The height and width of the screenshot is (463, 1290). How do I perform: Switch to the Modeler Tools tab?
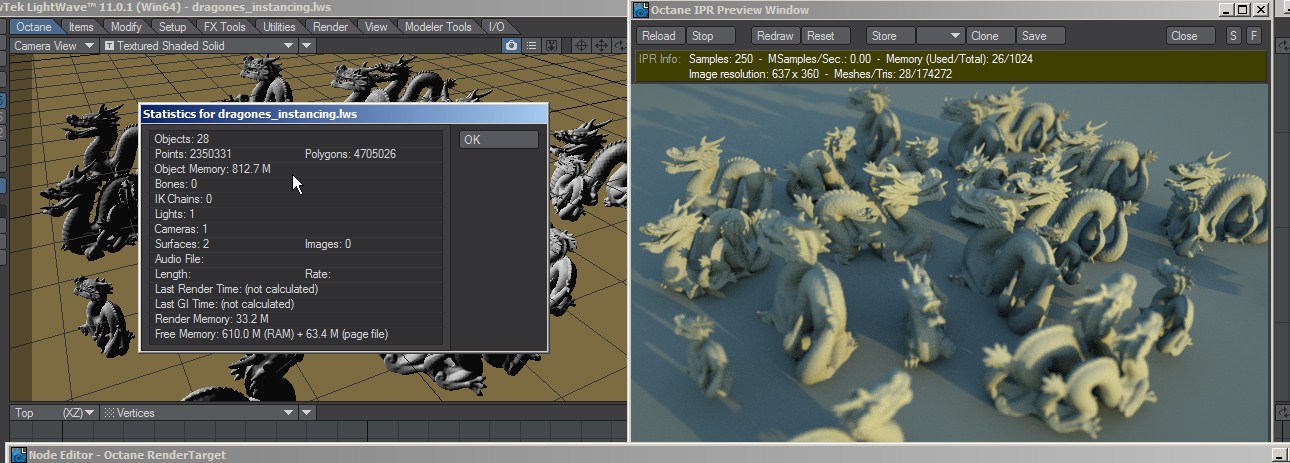438,27
